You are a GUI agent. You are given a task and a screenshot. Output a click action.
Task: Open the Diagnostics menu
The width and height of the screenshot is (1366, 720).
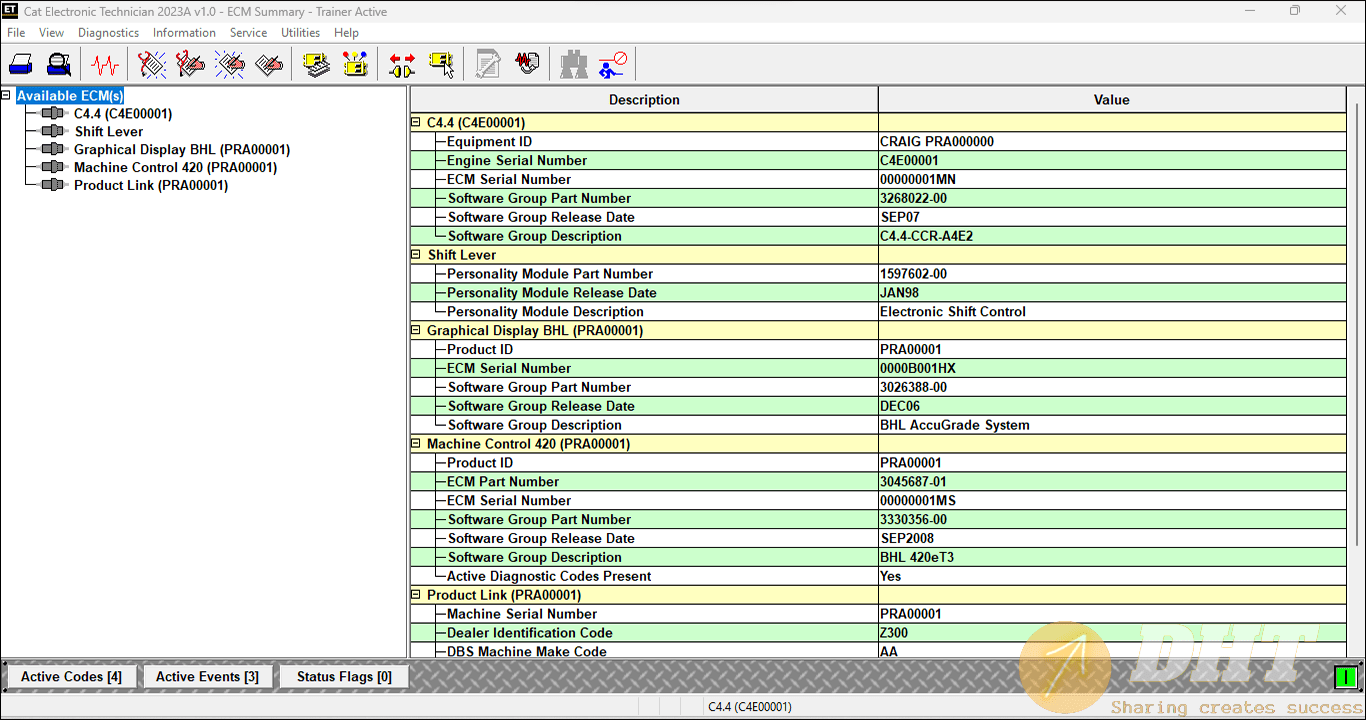click(x=108, y=32)
